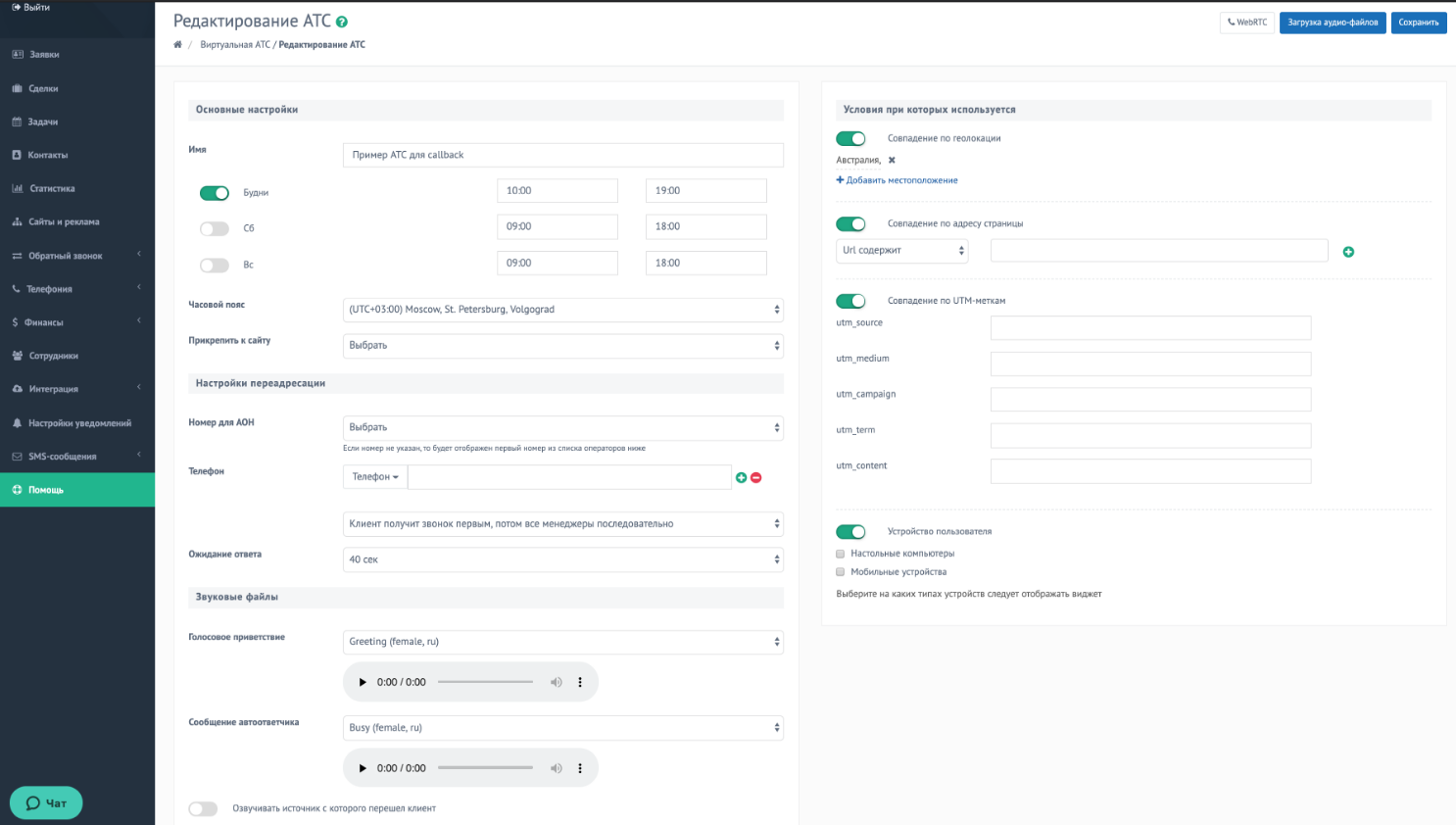Click the Busy audio seek bar
This screenshot has width=1456, height=825.
(x=485, y=768)
